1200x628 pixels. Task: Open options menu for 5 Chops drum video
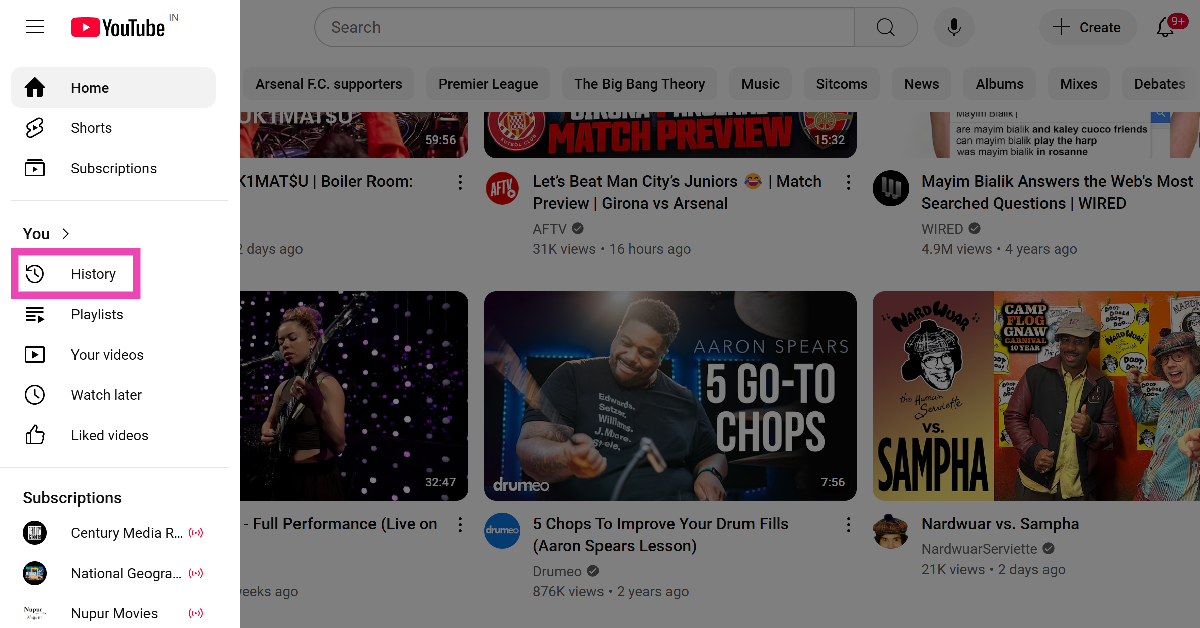848,524
